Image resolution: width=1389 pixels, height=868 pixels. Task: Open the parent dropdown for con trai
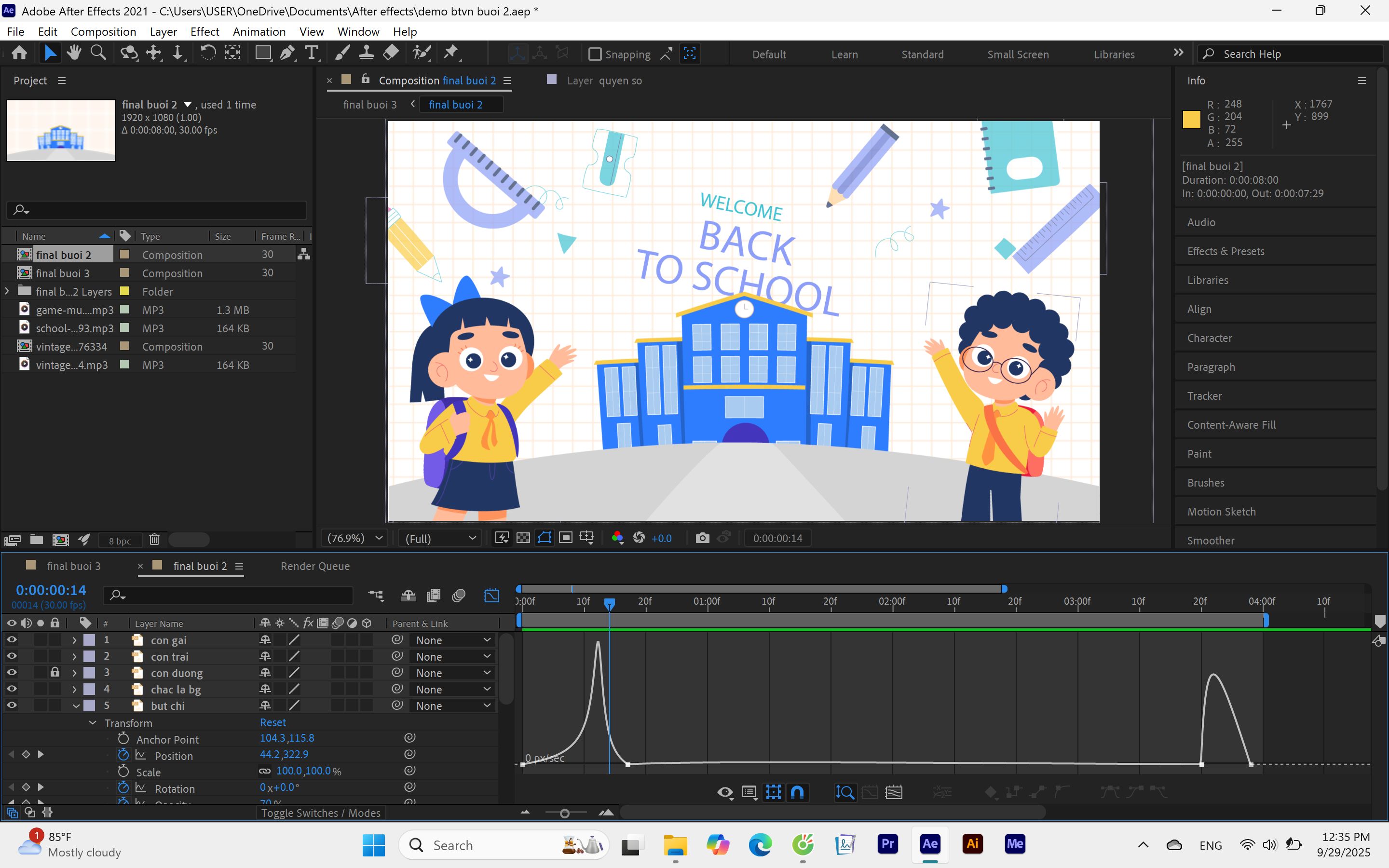pyautogui.click(x=452, y=656)
